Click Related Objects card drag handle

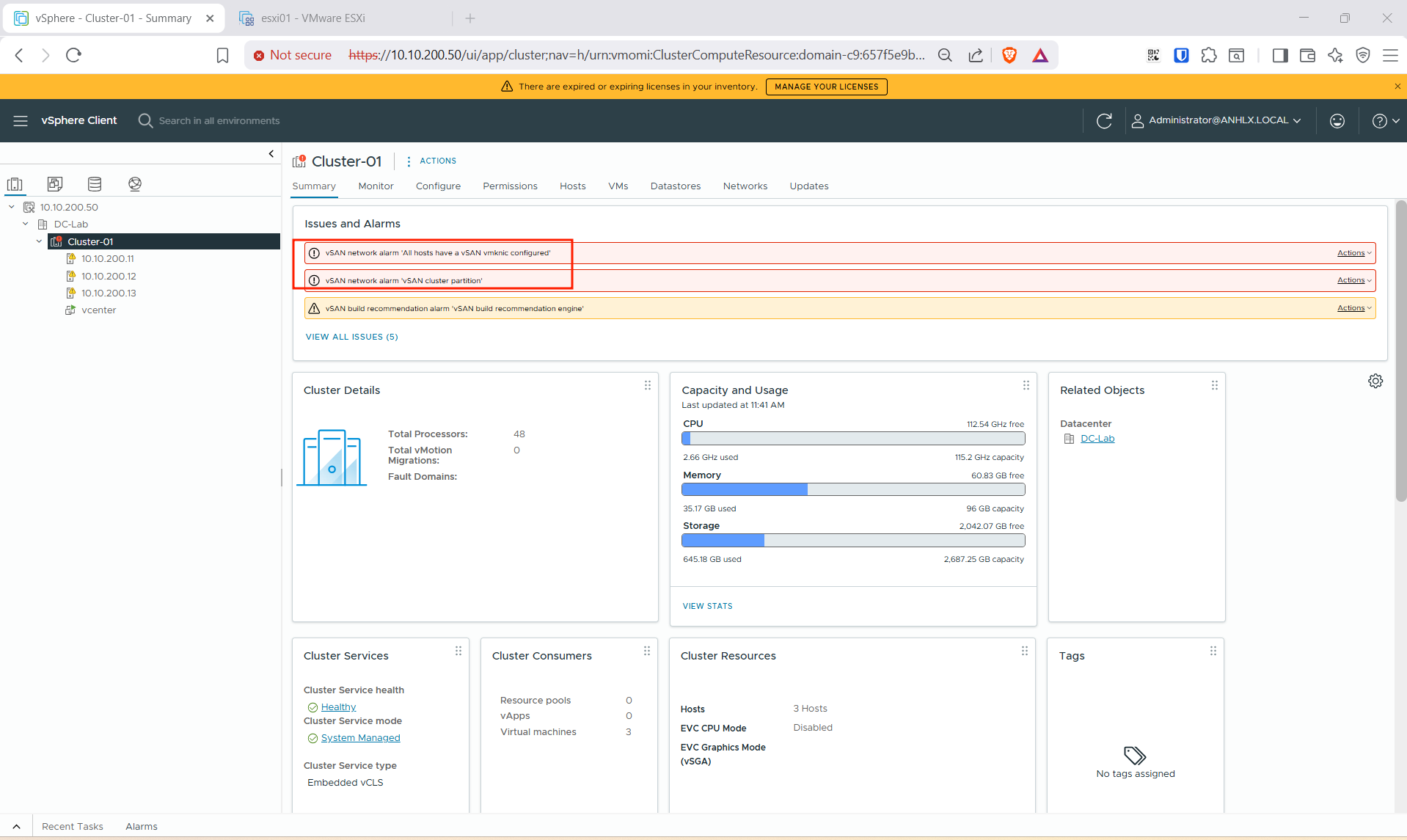click(1215, 385)
